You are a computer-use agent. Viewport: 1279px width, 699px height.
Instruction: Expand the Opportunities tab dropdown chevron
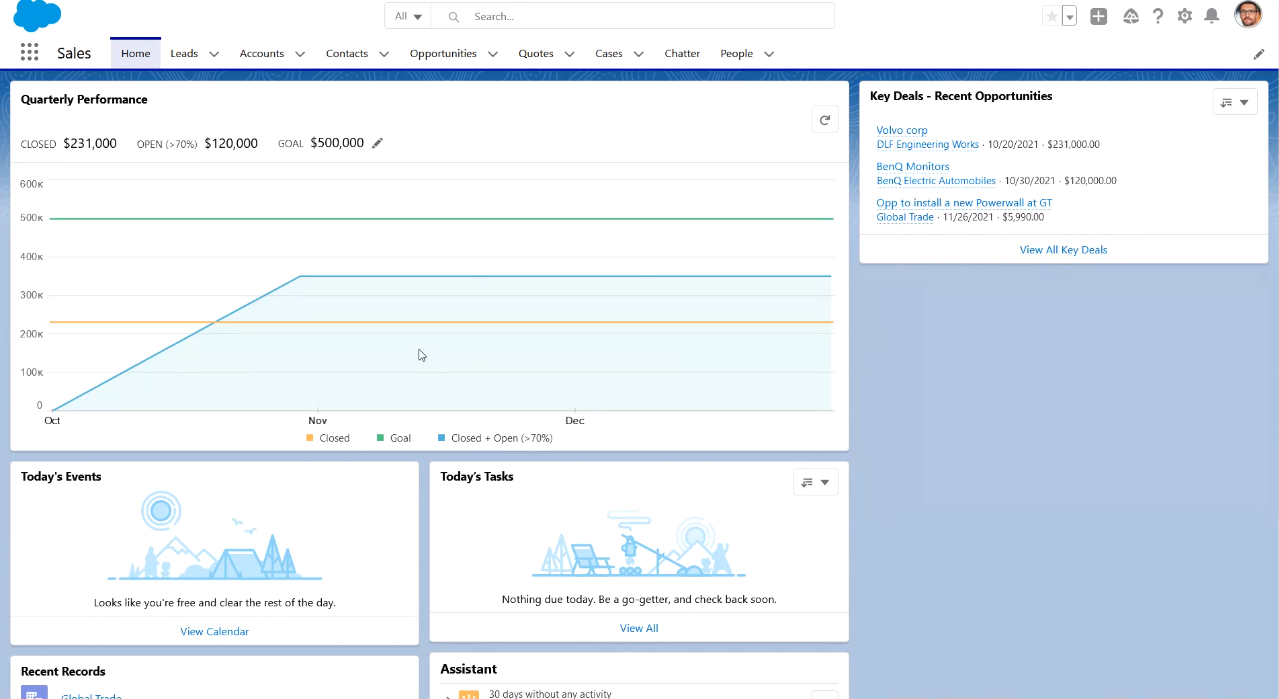click(x=492, y=54)
